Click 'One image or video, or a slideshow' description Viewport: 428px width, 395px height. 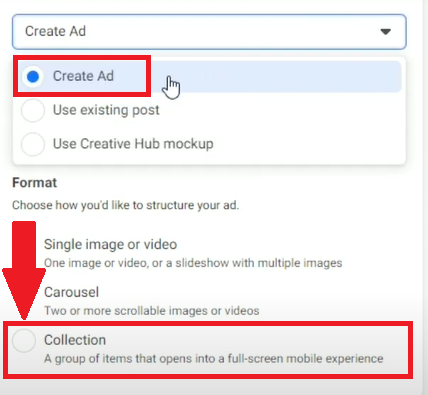click(x=193, y=263)
